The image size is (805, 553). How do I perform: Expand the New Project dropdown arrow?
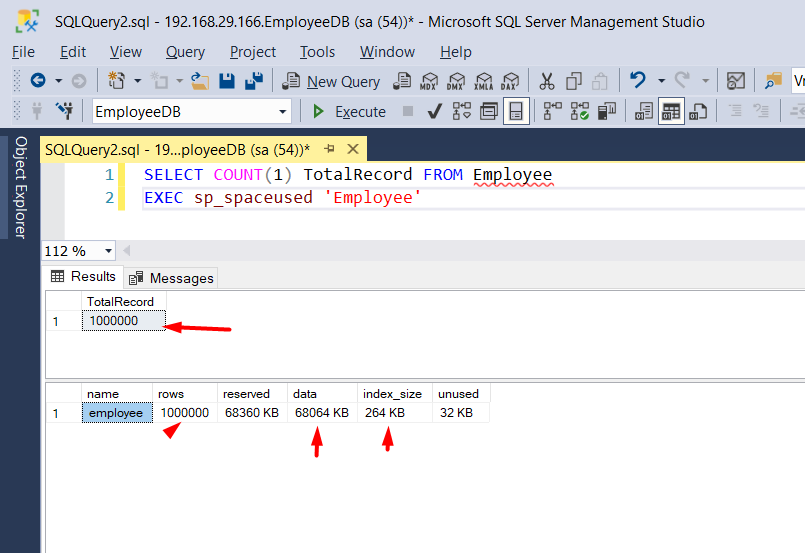(x=137, y=81)
